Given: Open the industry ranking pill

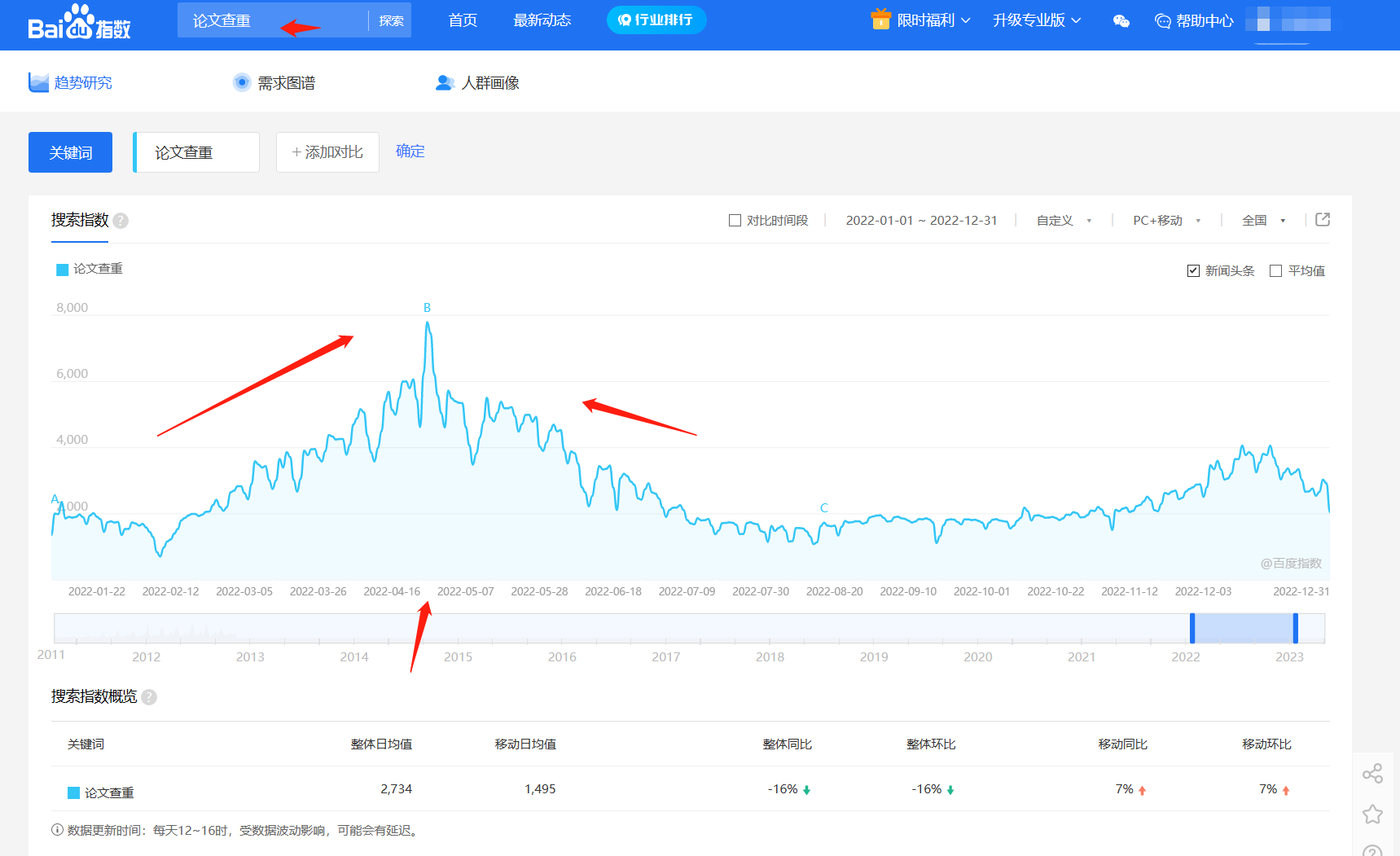Looking at the screenshot, I should 656,20.
